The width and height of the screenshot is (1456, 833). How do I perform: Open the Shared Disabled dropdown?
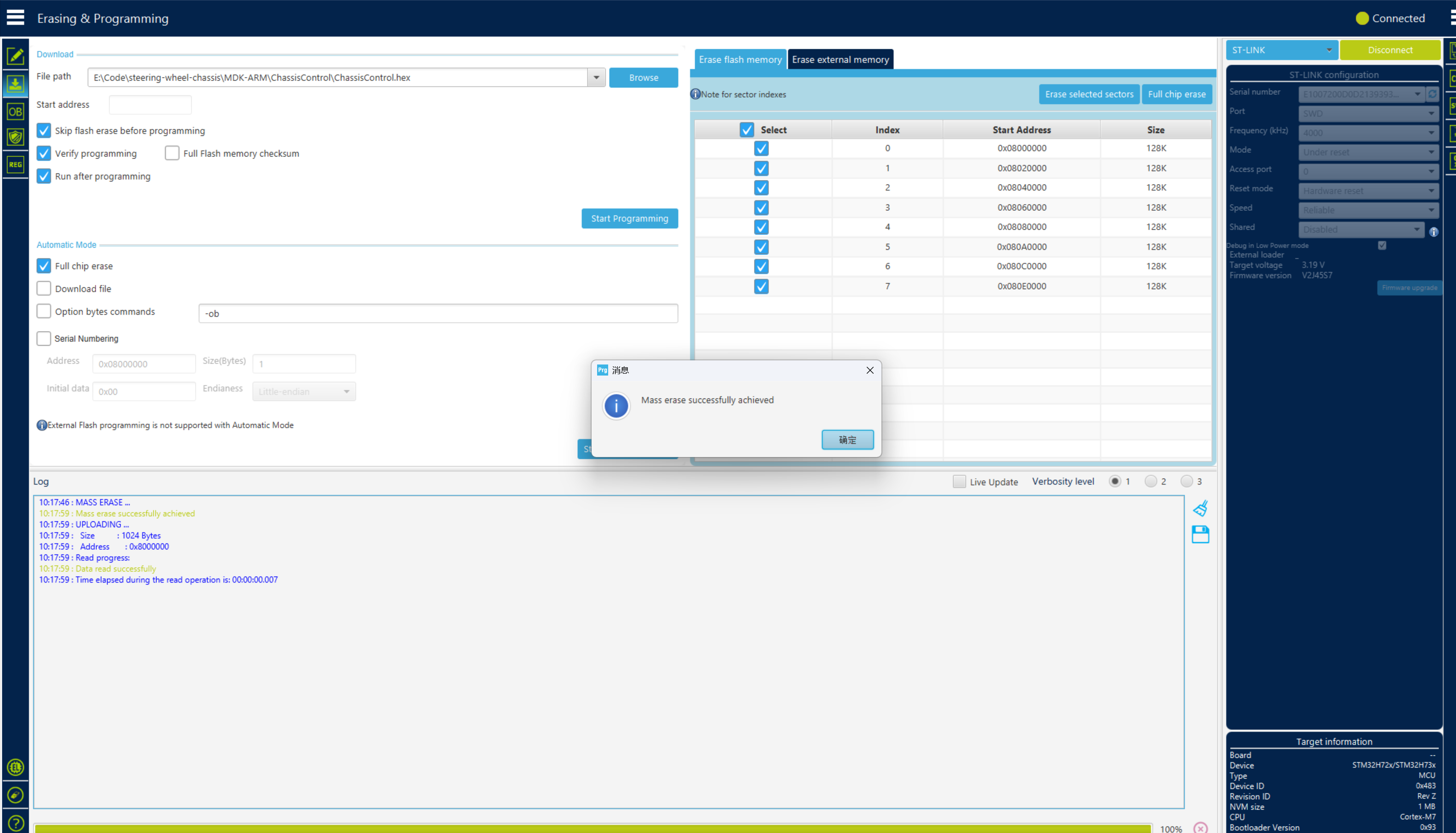(x=1361, y=229)
